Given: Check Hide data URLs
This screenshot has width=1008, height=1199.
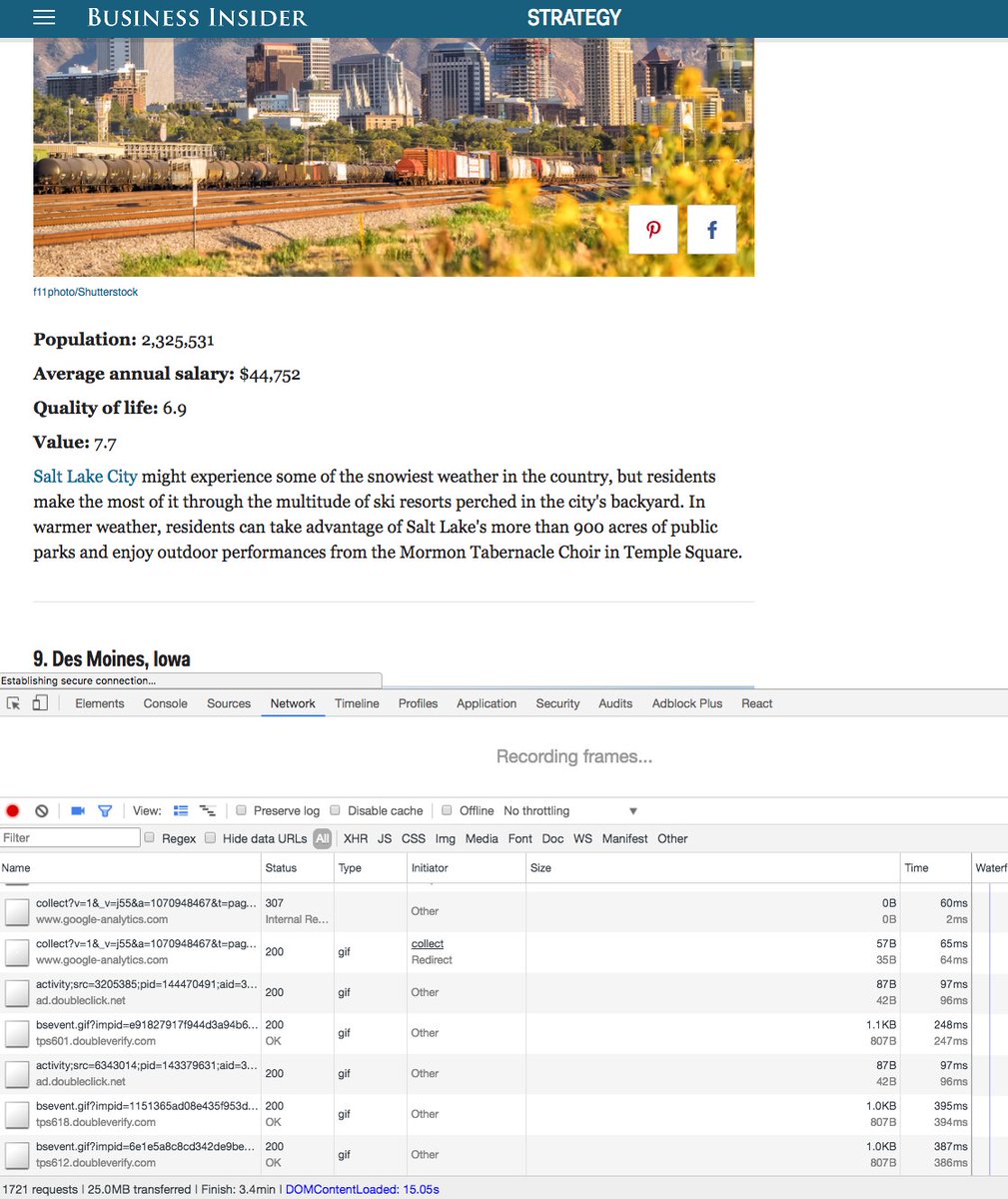Looking at the screenshot, I should pyautogui.click(x=211, y=838).
